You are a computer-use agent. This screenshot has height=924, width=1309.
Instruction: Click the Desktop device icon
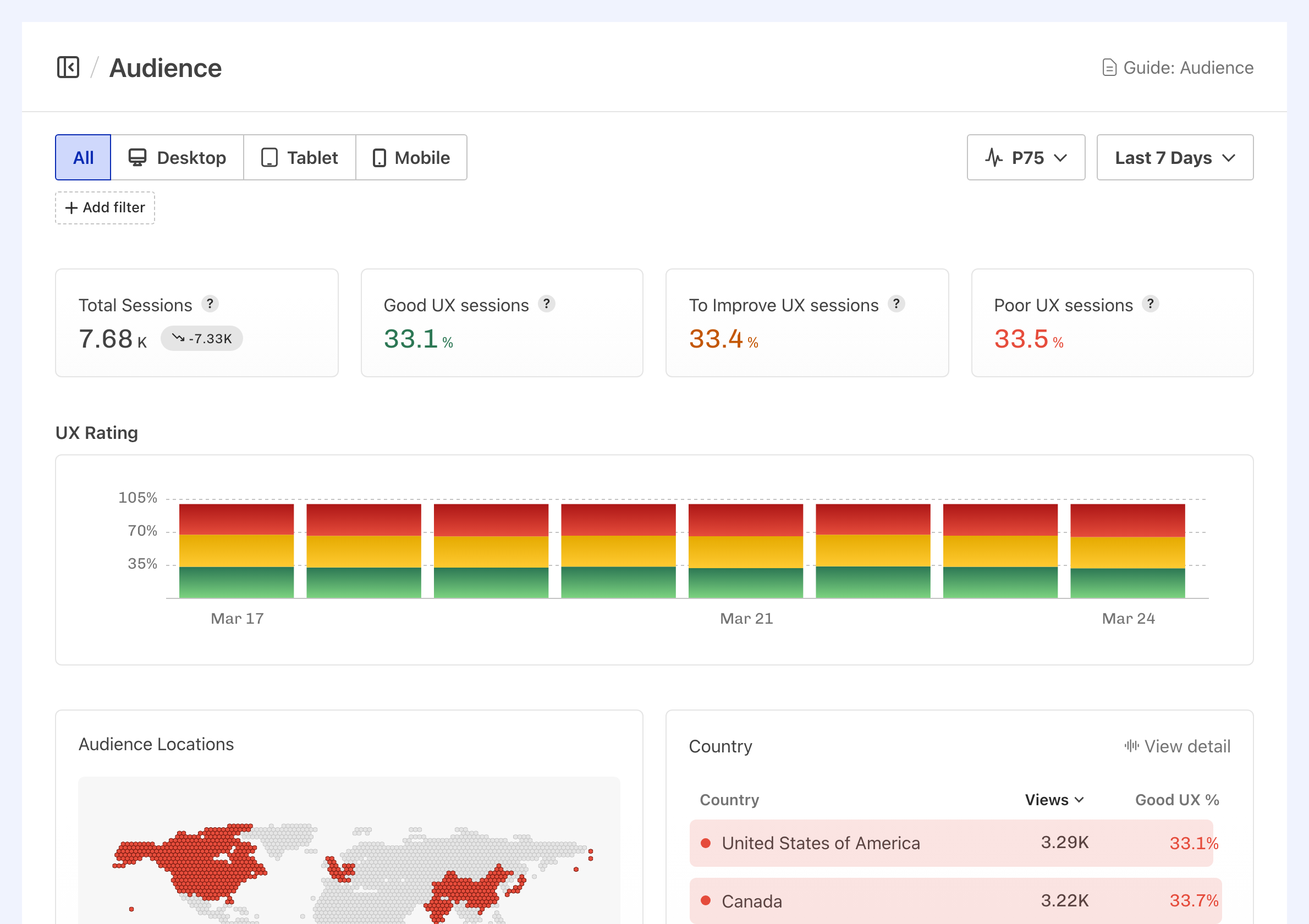137,157
